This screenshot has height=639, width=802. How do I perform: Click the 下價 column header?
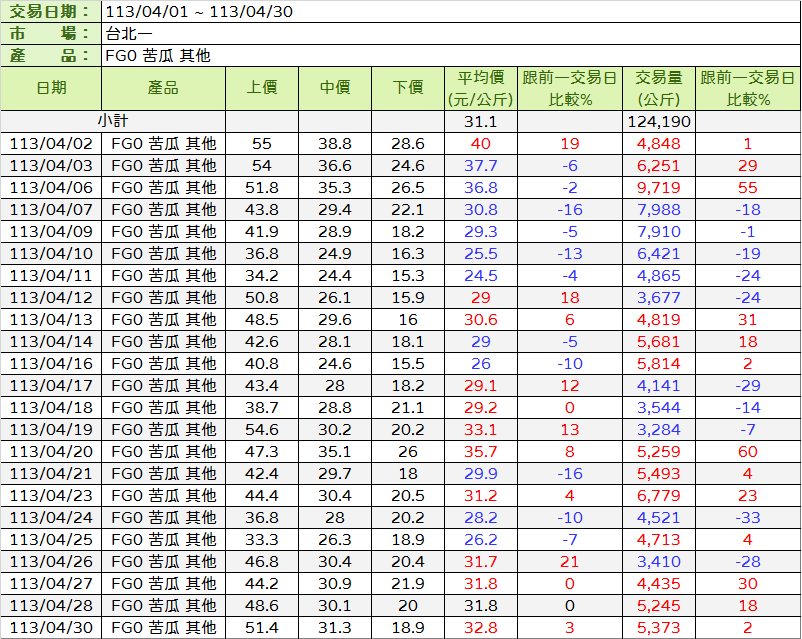coord(408,88)
